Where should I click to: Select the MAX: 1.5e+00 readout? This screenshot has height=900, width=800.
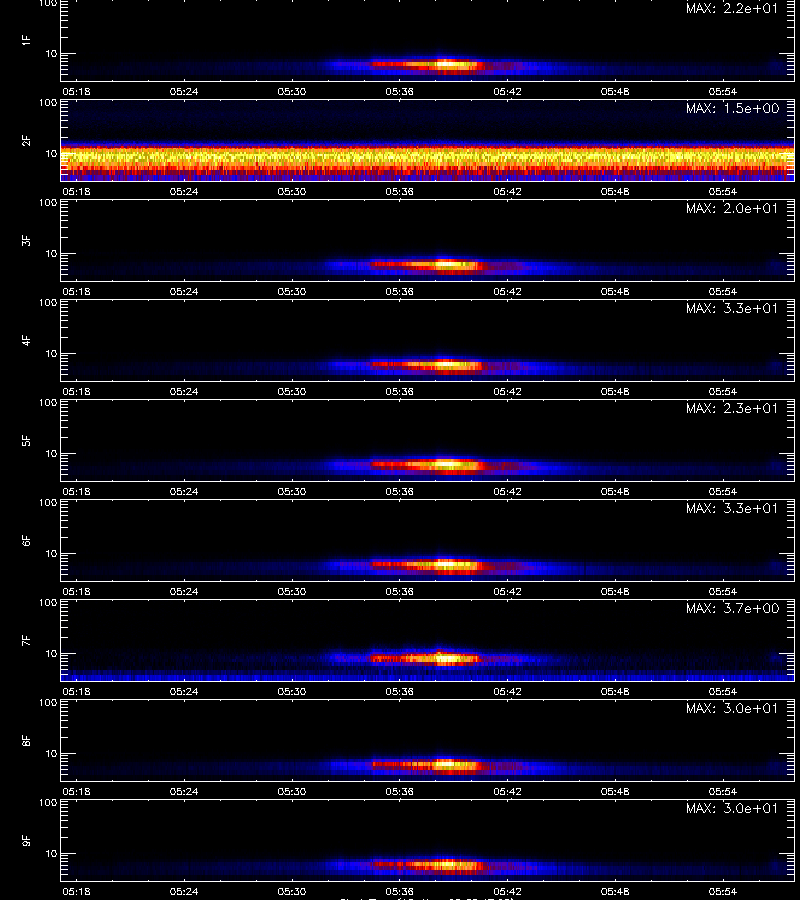click(732, 108)
